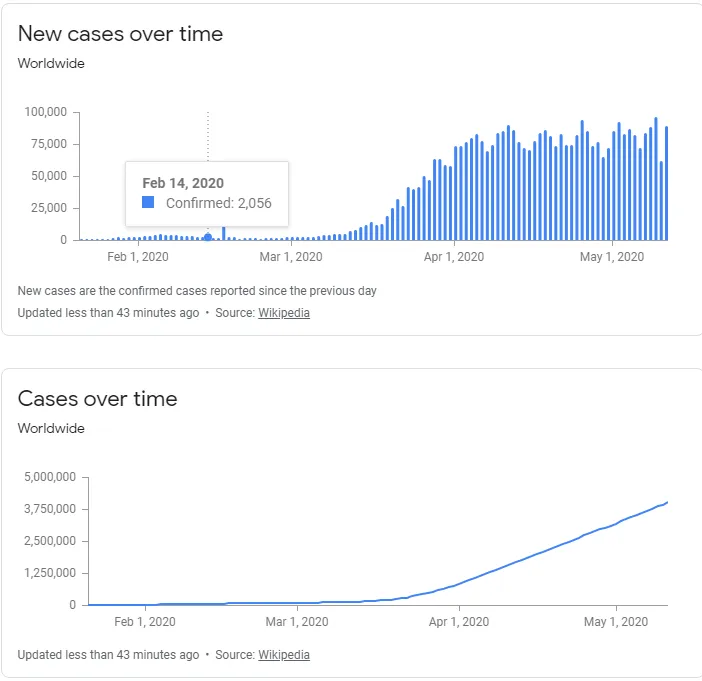Click the 25,000 y-axis label
Screen dimensions: 702x681
point(49,208)
